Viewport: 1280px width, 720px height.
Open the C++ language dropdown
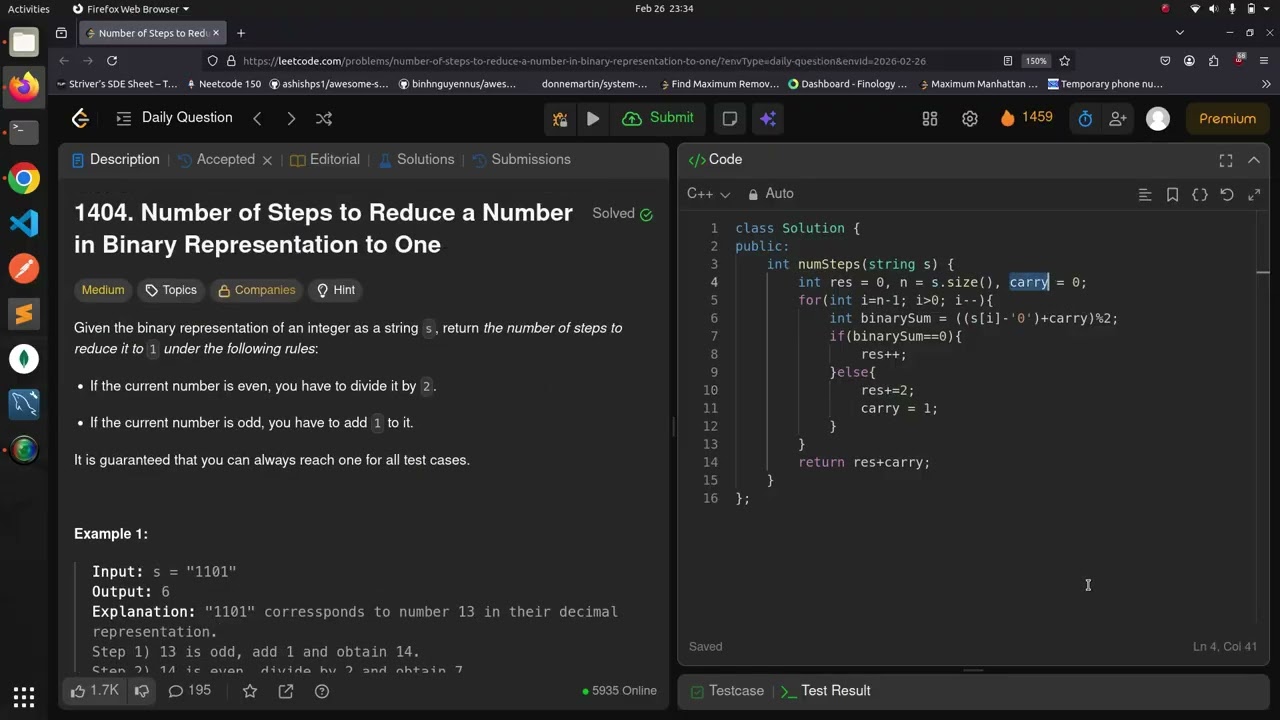tap(708, 194)
